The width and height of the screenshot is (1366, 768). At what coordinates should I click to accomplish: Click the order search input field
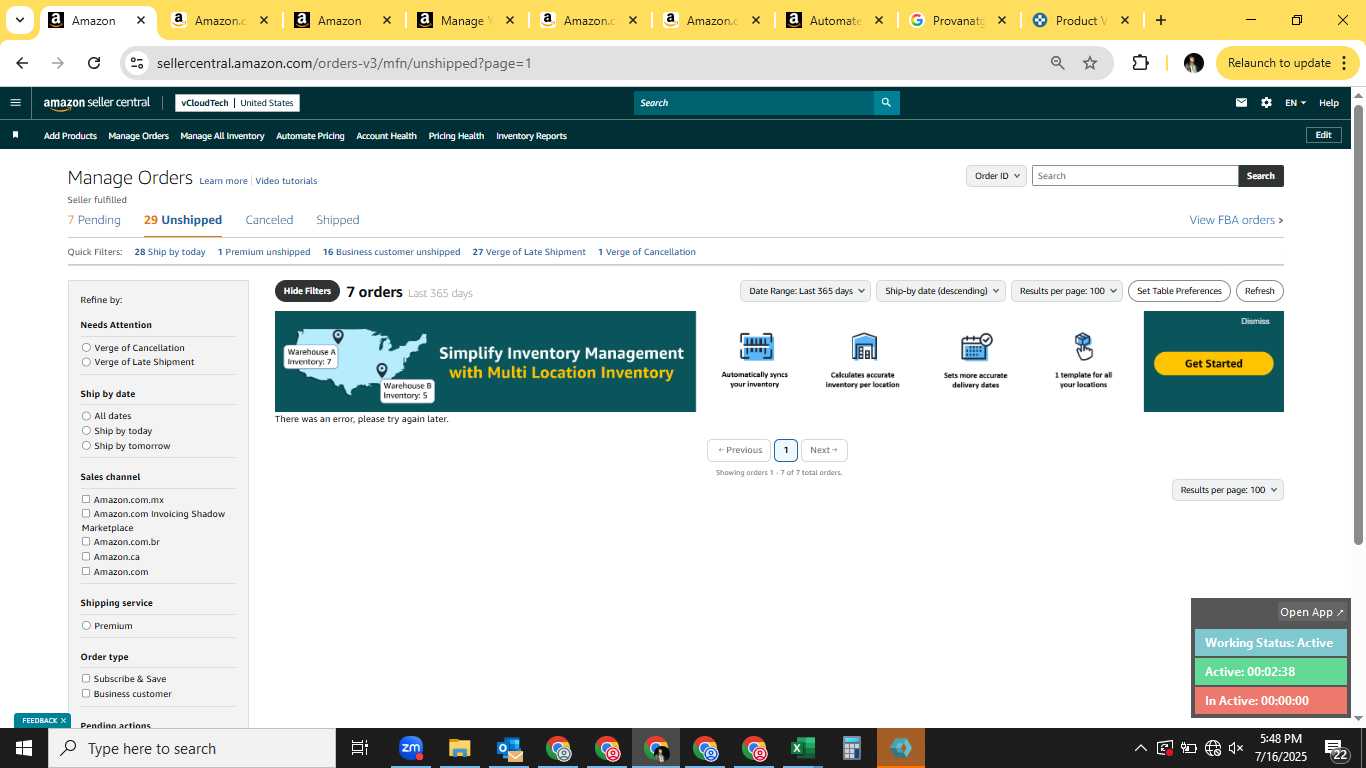(1135, 176)
